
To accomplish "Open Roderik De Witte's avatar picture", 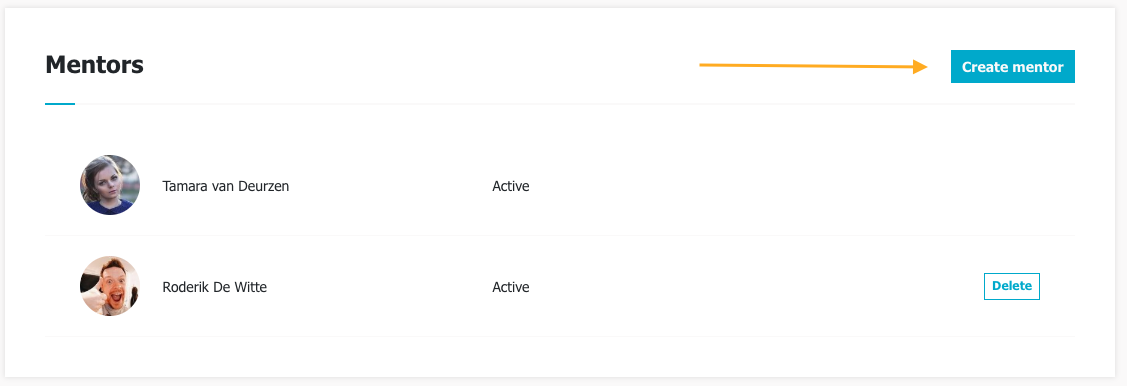I will point(109,286).
